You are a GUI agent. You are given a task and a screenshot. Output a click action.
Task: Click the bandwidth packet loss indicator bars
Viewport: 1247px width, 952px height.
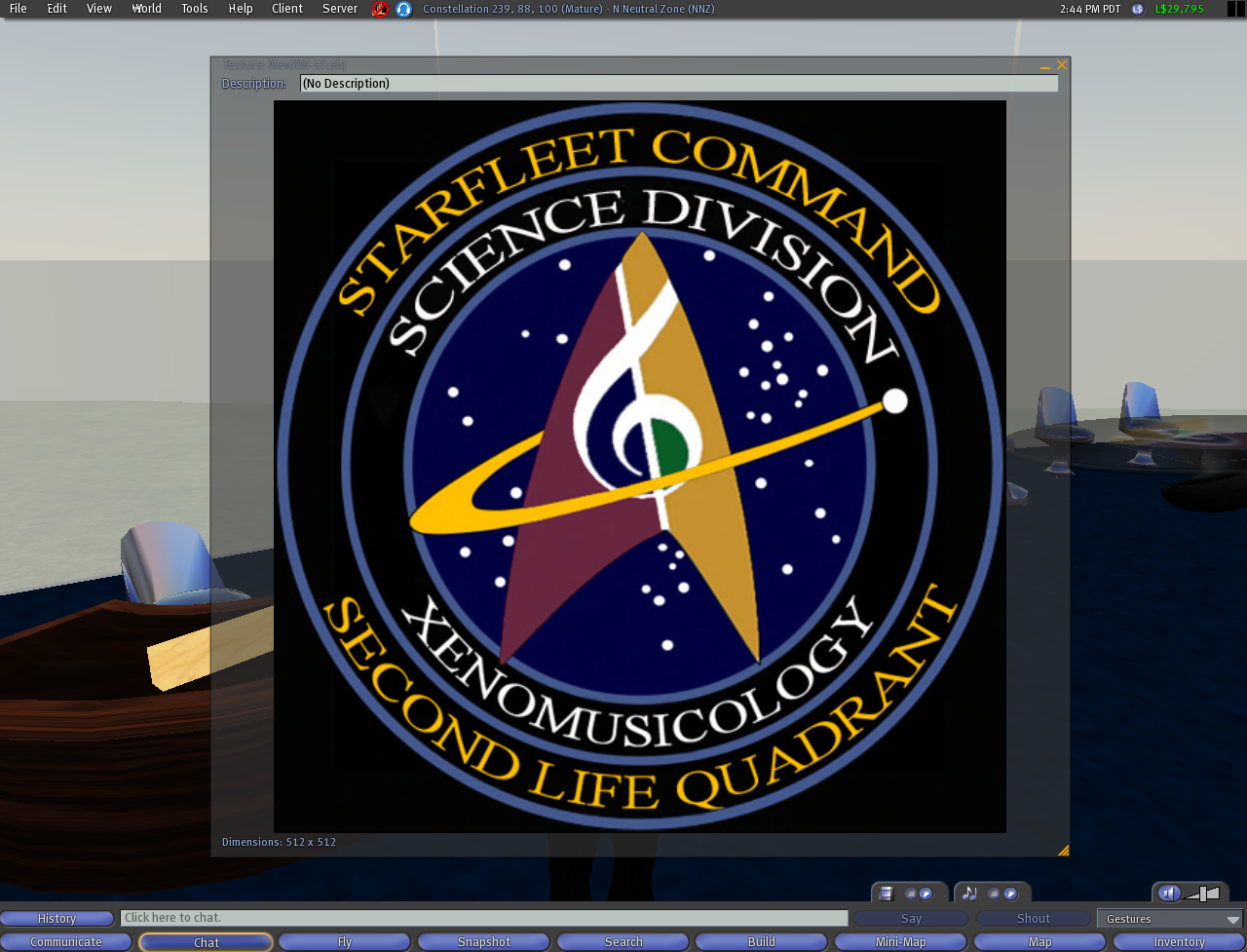(1235, 9)
